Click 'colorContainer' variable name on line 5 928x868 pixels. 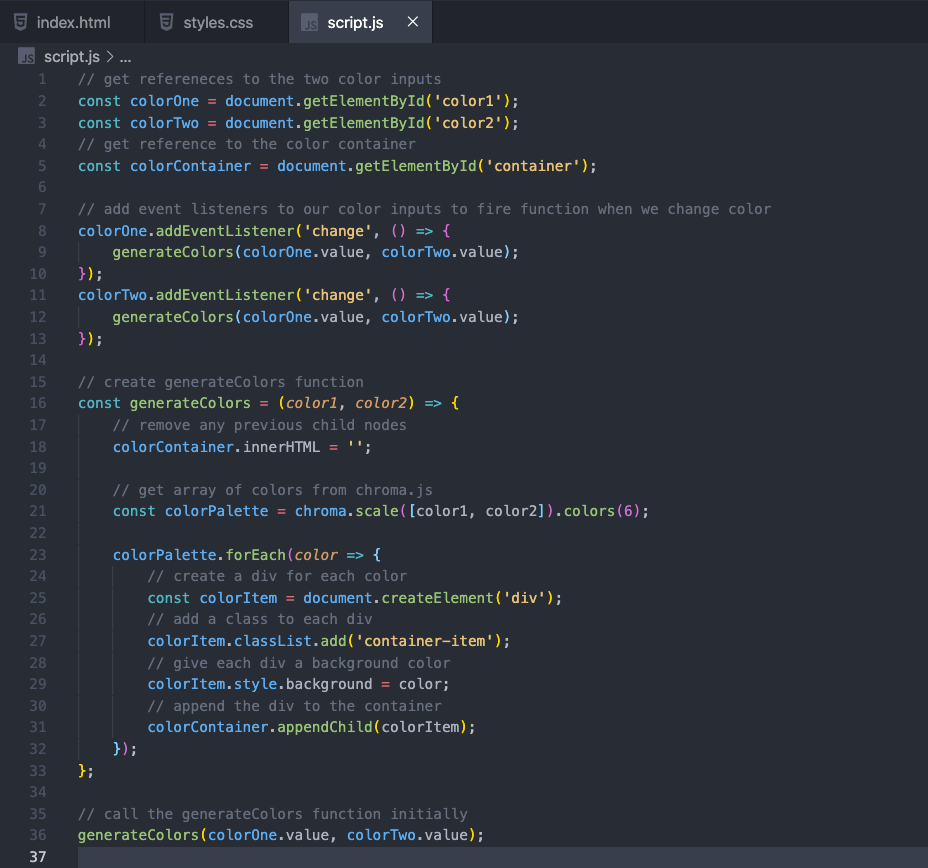coord(191,166)
